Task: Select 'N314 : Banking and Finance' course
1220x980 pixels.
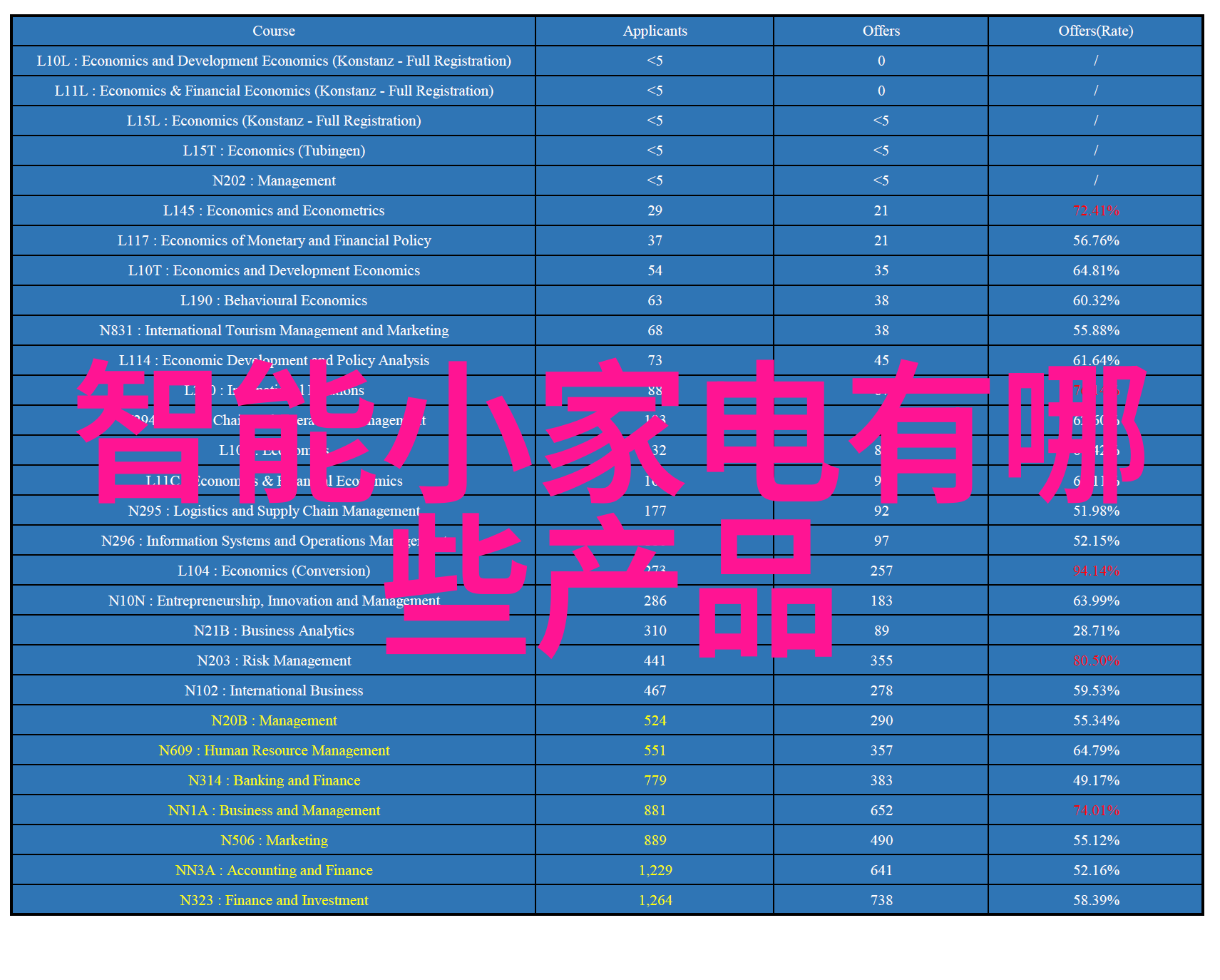Action: click(x=274, y=780)
